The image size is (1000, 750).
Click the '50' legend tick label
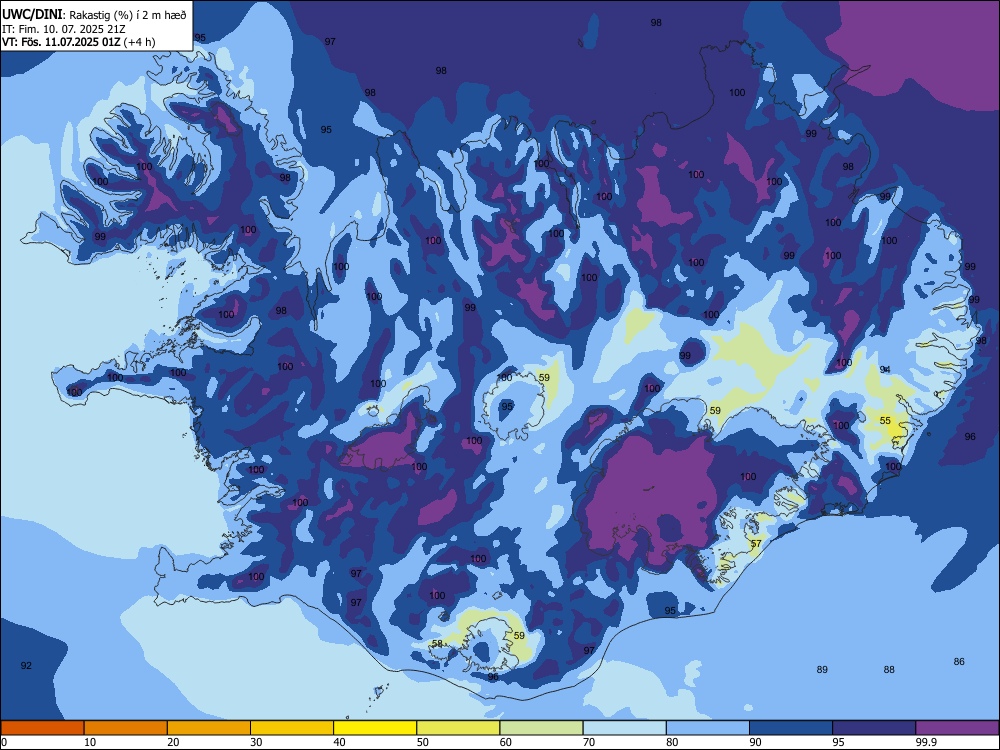(423, 742)
